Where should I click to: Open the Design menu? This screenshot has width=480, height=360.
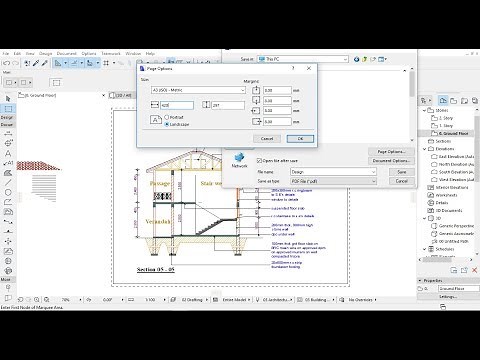[x=45, y=53]
